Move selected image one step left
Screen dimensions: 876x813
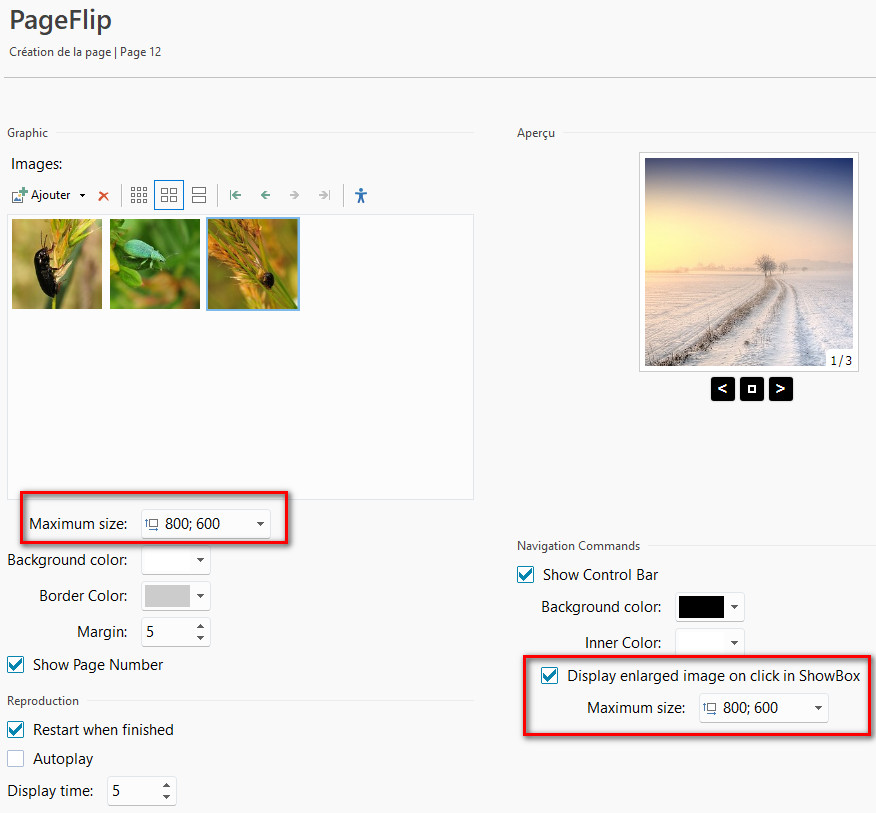(265, 195)
